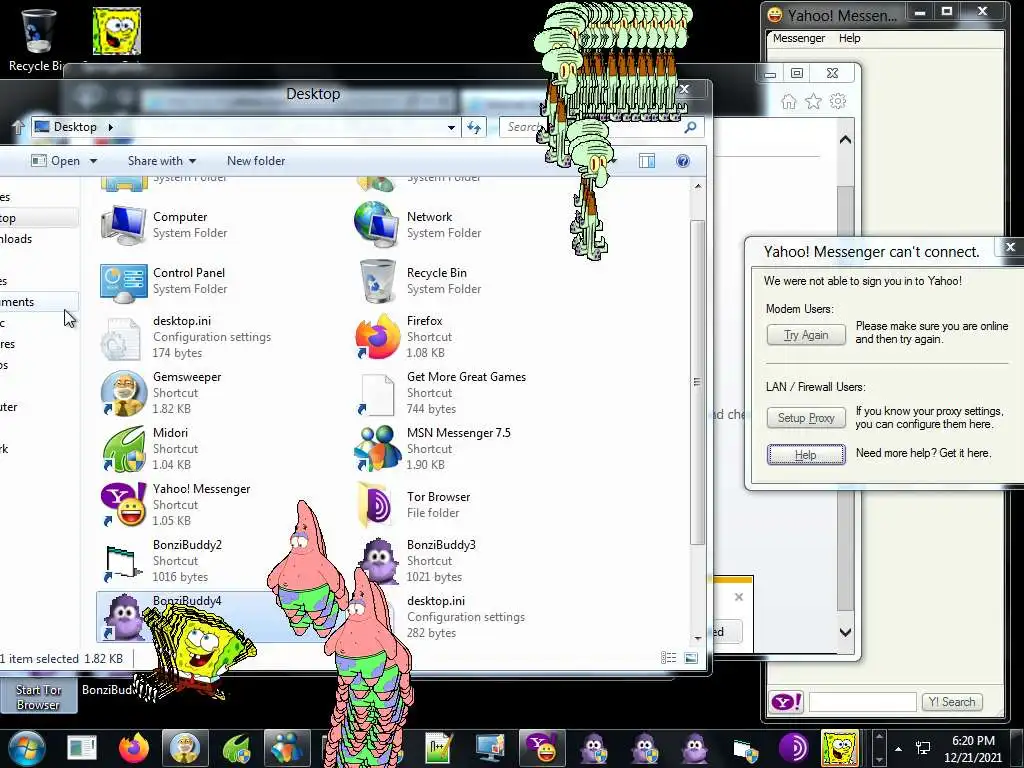
Task: Click the Explorer search field
Action: click(602, 127)
